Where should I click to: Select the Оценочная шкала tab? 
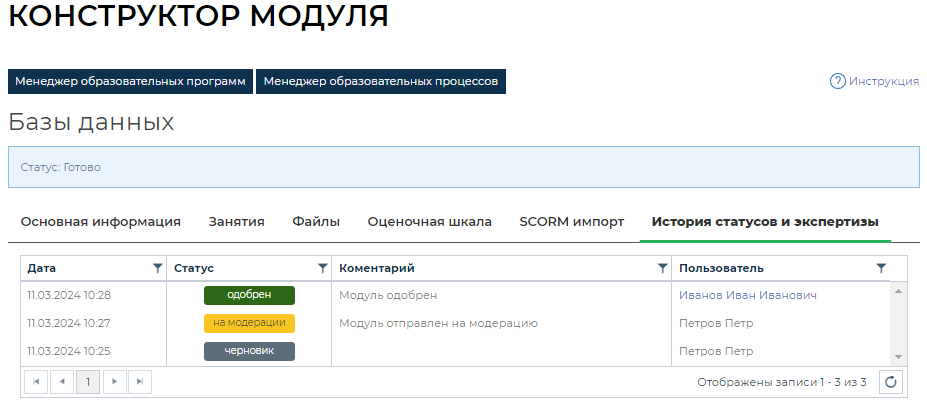pos(429,222)
